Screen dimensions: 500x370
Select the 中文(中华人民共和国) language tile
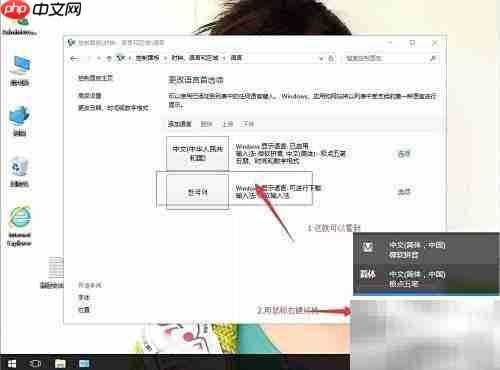tap(198, 153)
